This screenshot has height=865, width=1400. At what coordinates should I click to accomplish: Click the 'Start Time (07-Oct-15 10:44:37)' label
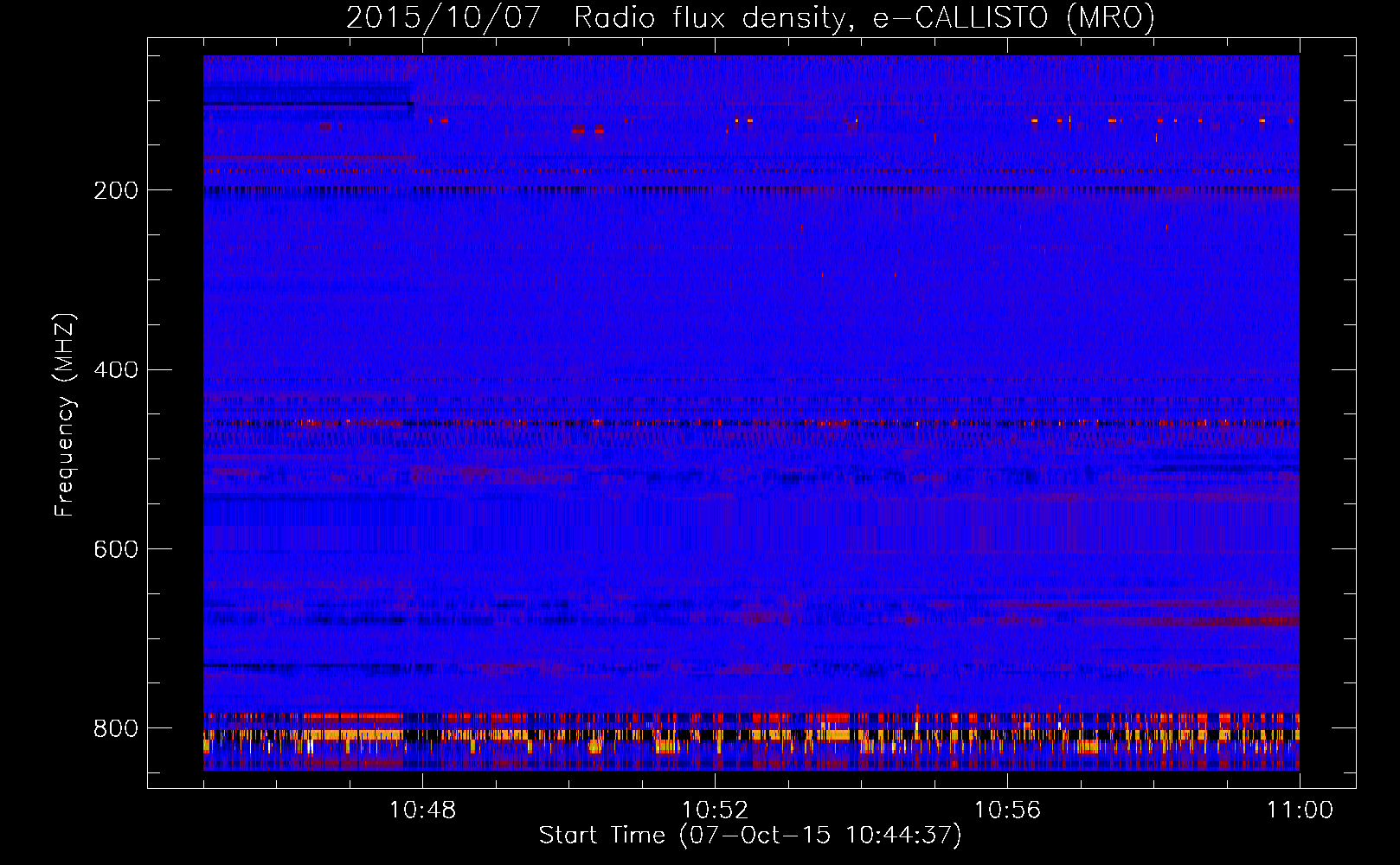coord(750,836)
